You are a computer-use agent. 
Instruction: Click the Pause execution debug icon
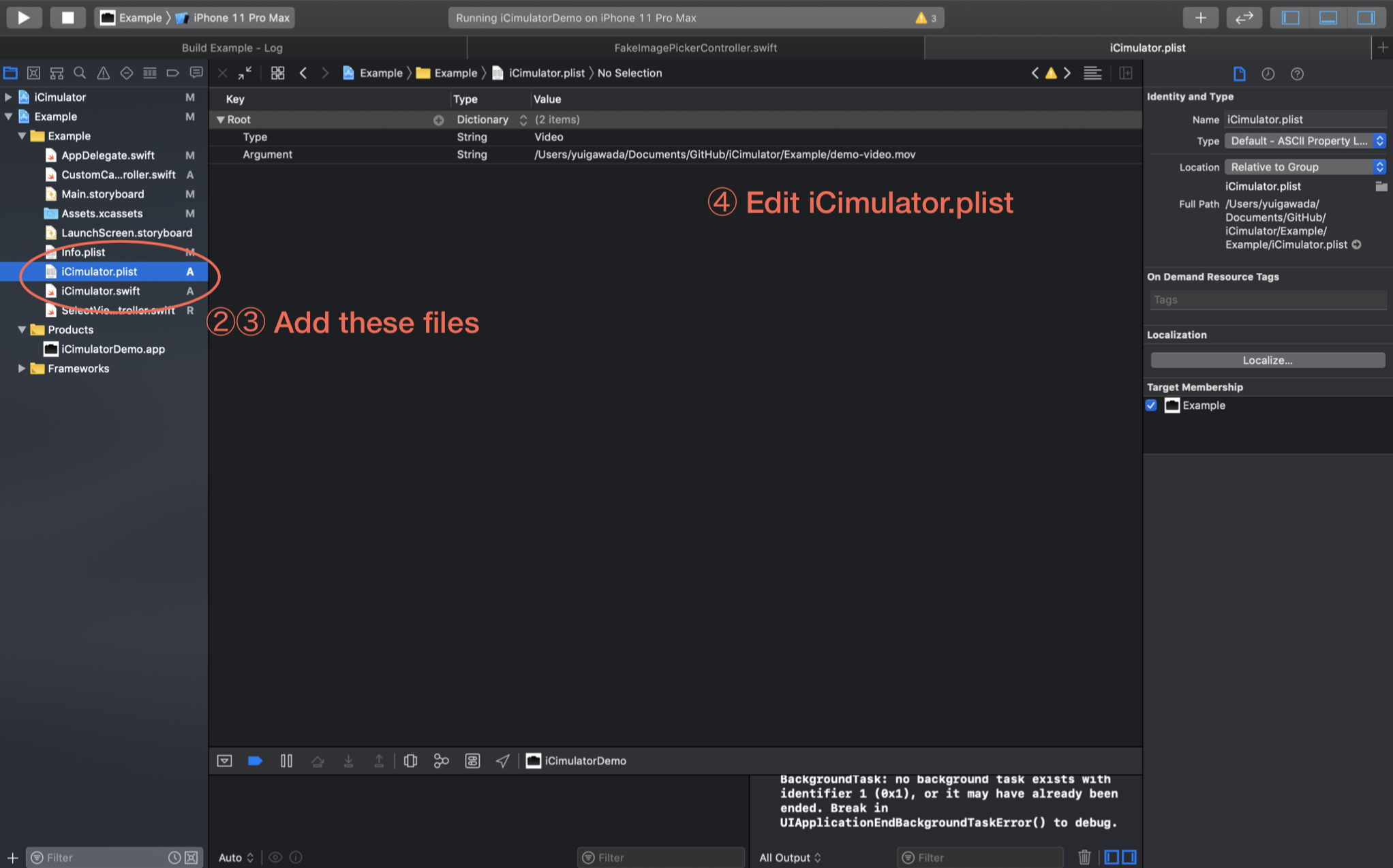pyautogui.click(x=286, y=761)
